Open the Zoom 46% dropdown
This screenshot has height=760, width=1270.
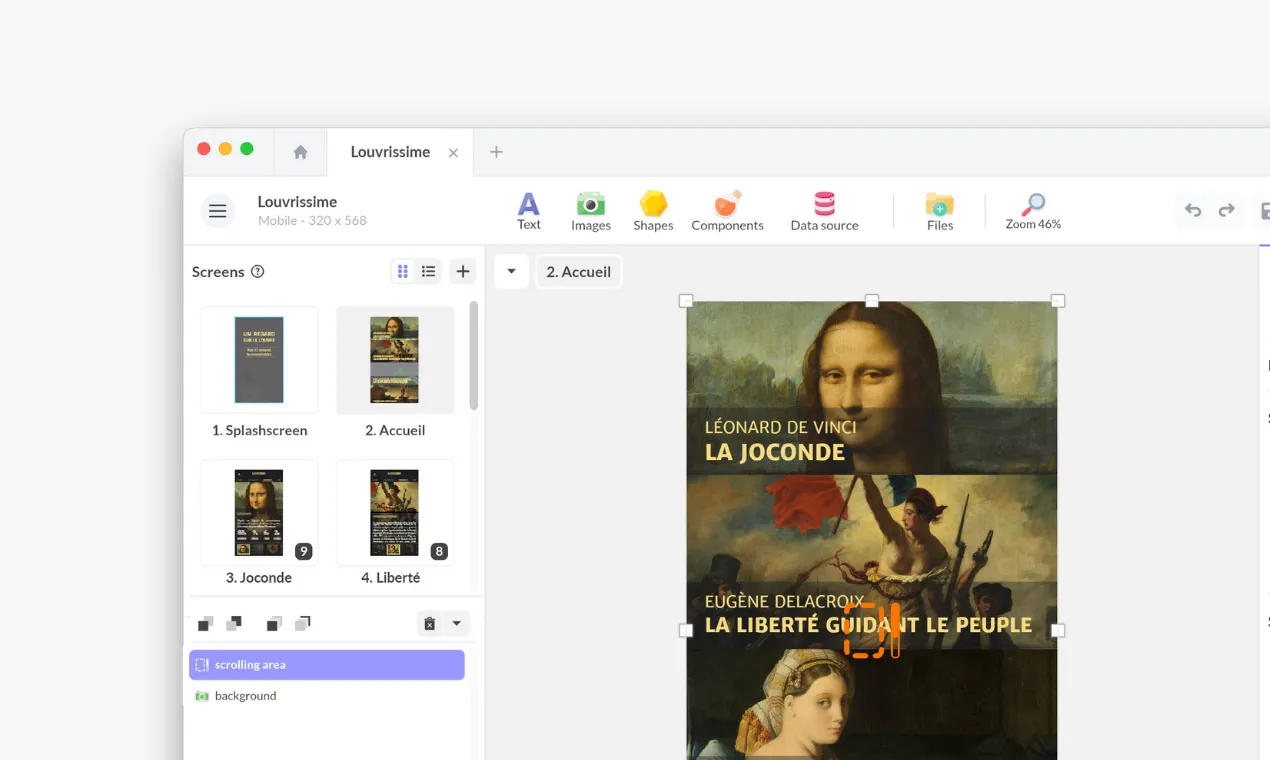[1033, 210]
